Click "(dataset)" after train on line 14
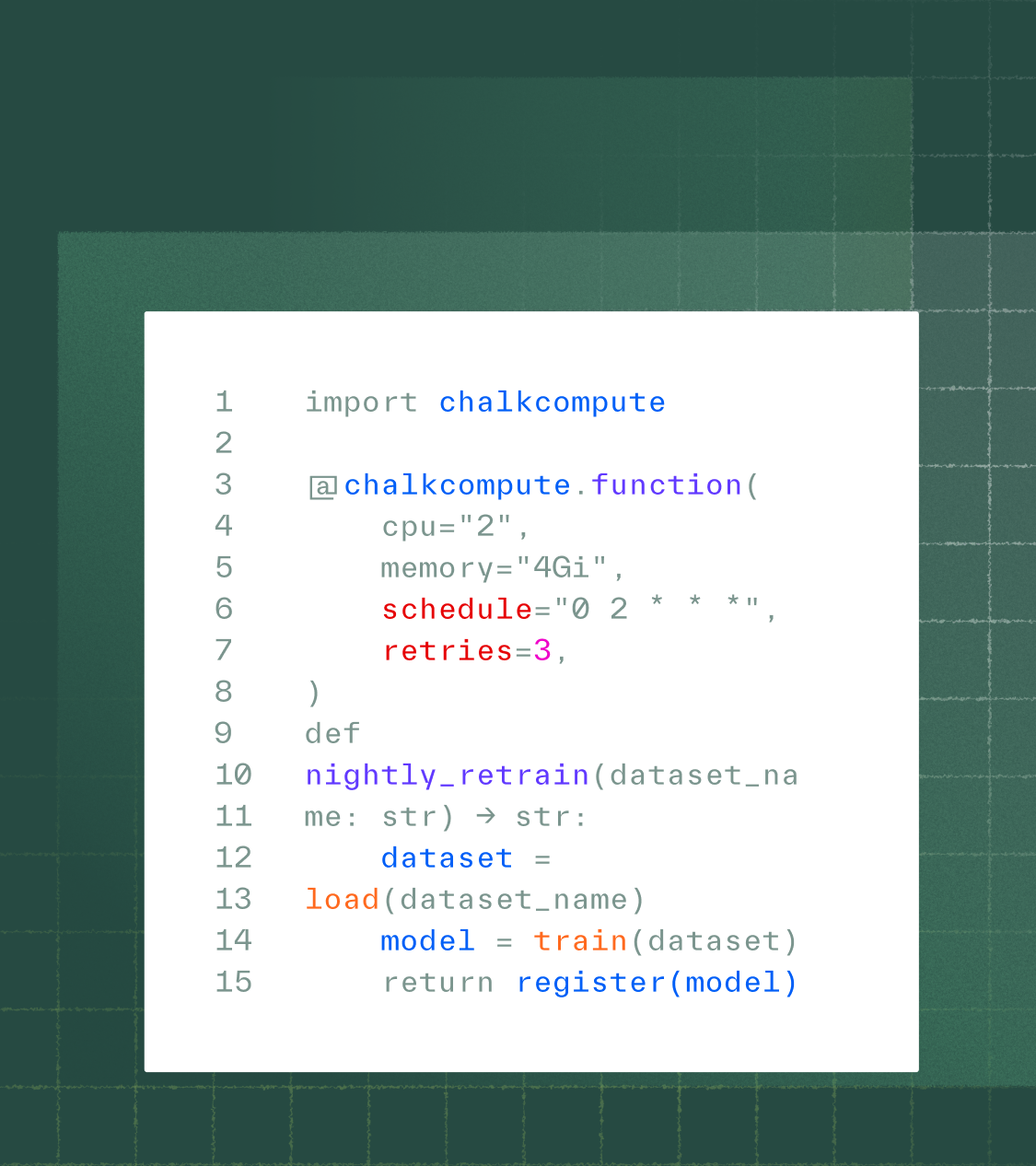This screenshot has width=1036, height=1166. tap(714, 941)
